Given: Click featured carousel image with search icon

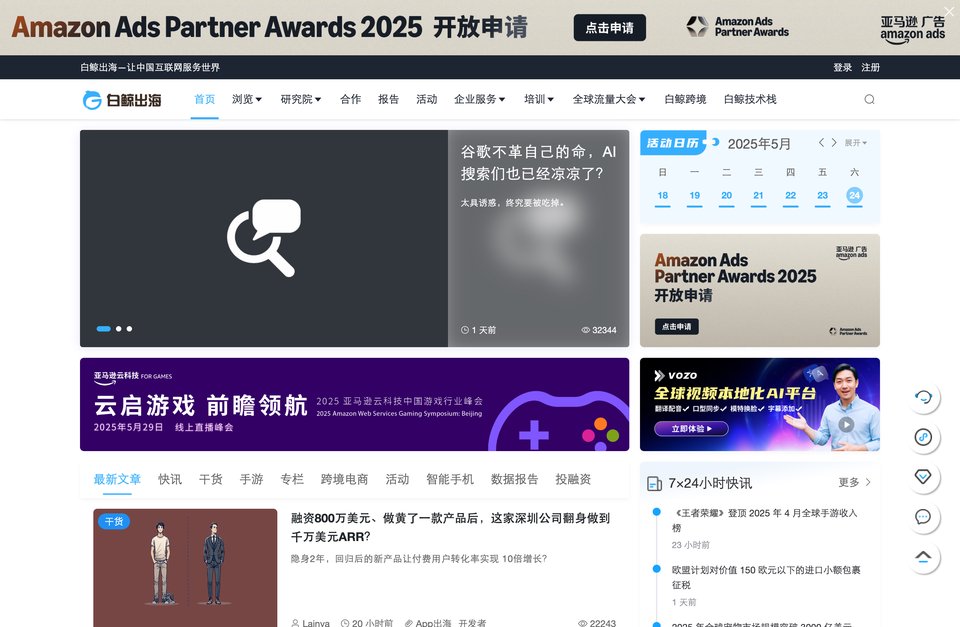Looking at the screenshot, I should [x=264, y=238].
